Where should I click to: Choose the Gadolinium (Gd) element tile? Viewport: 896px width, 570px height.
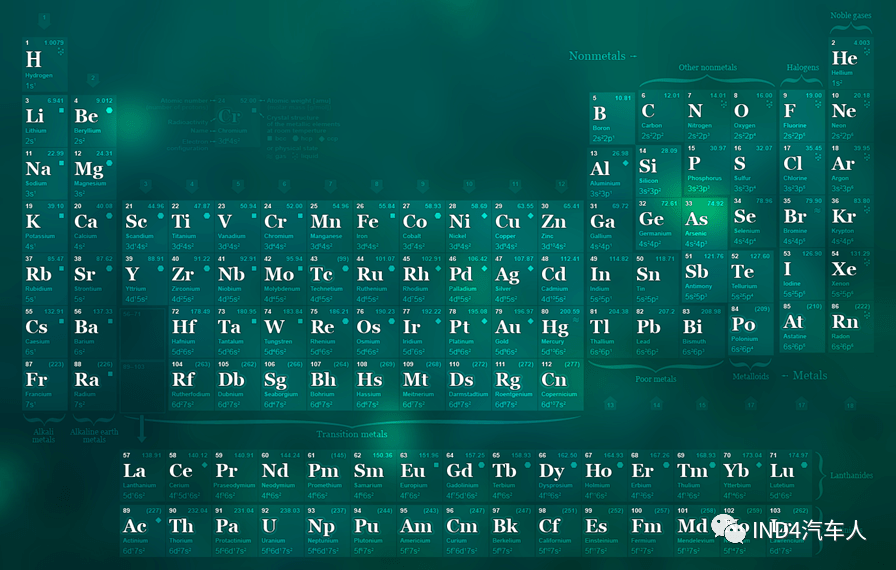pyautogui.click(x=465, y=476)
